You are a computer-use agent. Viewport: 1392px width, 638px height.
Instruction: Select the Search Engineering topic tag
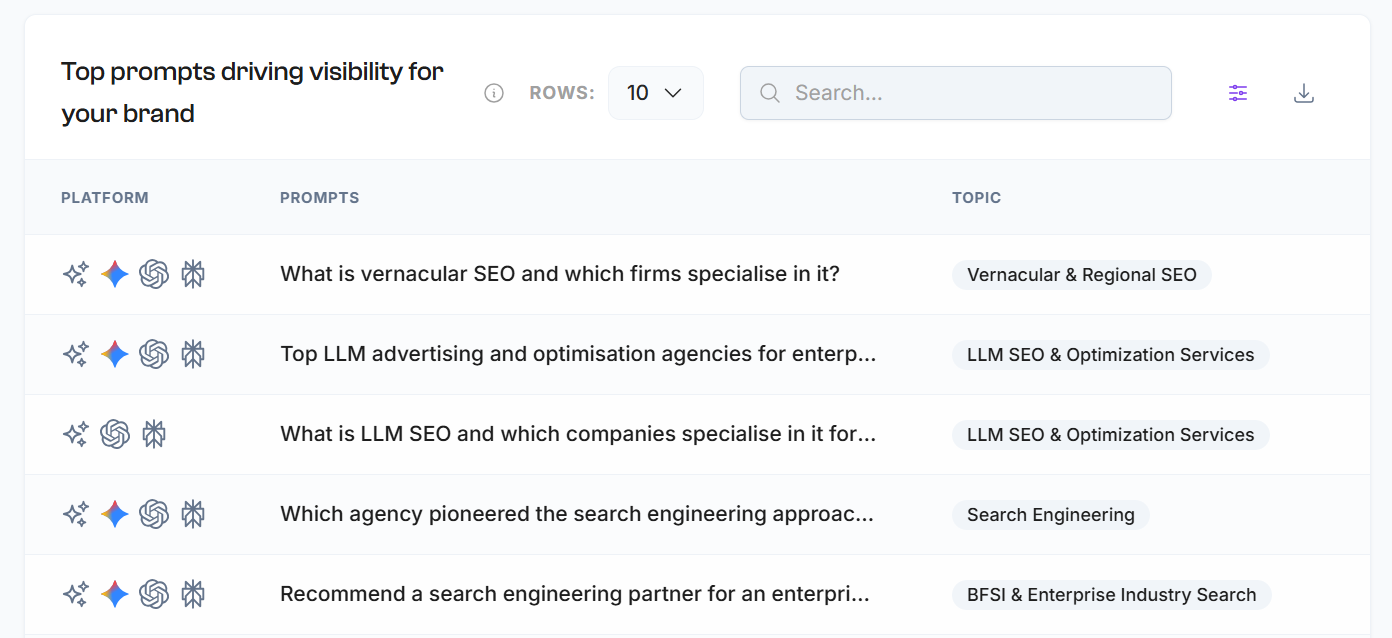1051,515
